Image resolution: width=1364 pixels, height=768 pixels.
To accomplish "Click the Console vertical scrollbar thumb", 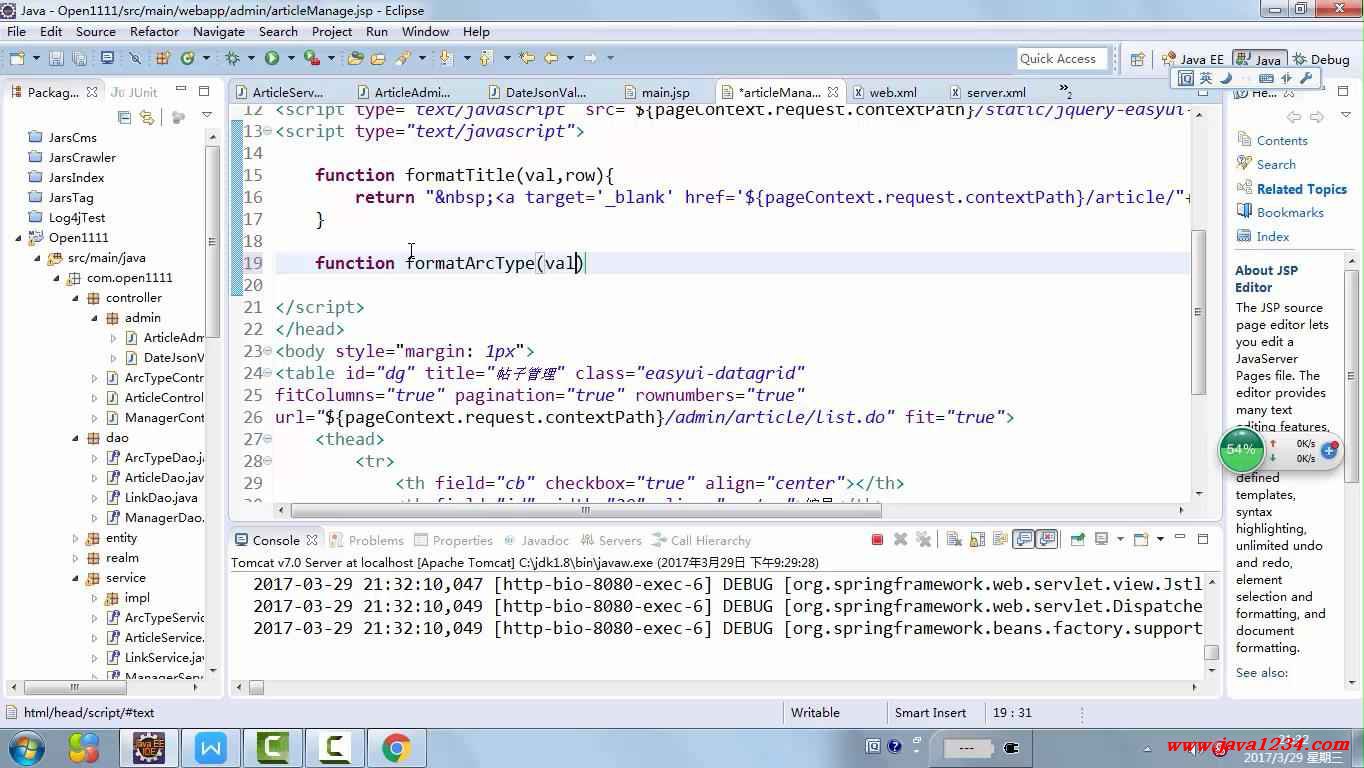I will (1211, 652).
